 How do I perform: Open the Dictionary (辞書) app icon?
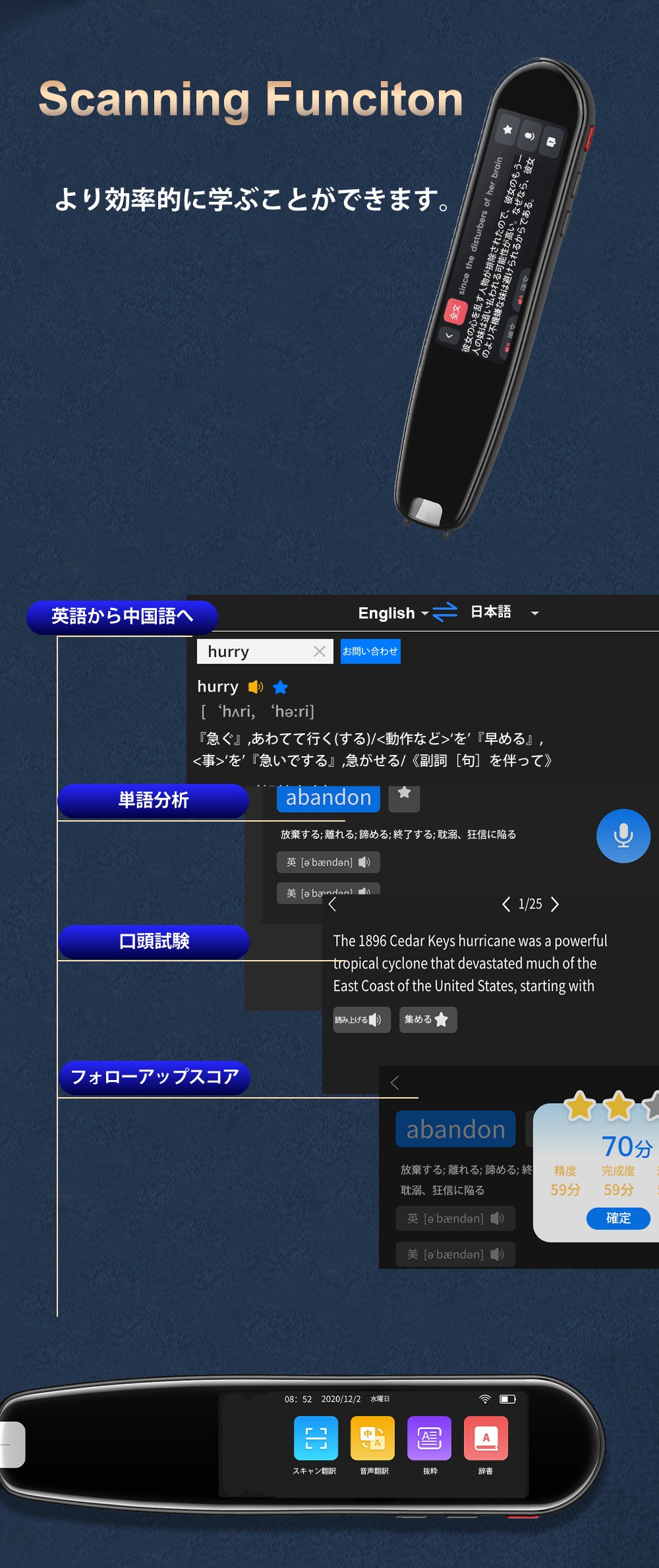click(x=486, y=1437)
